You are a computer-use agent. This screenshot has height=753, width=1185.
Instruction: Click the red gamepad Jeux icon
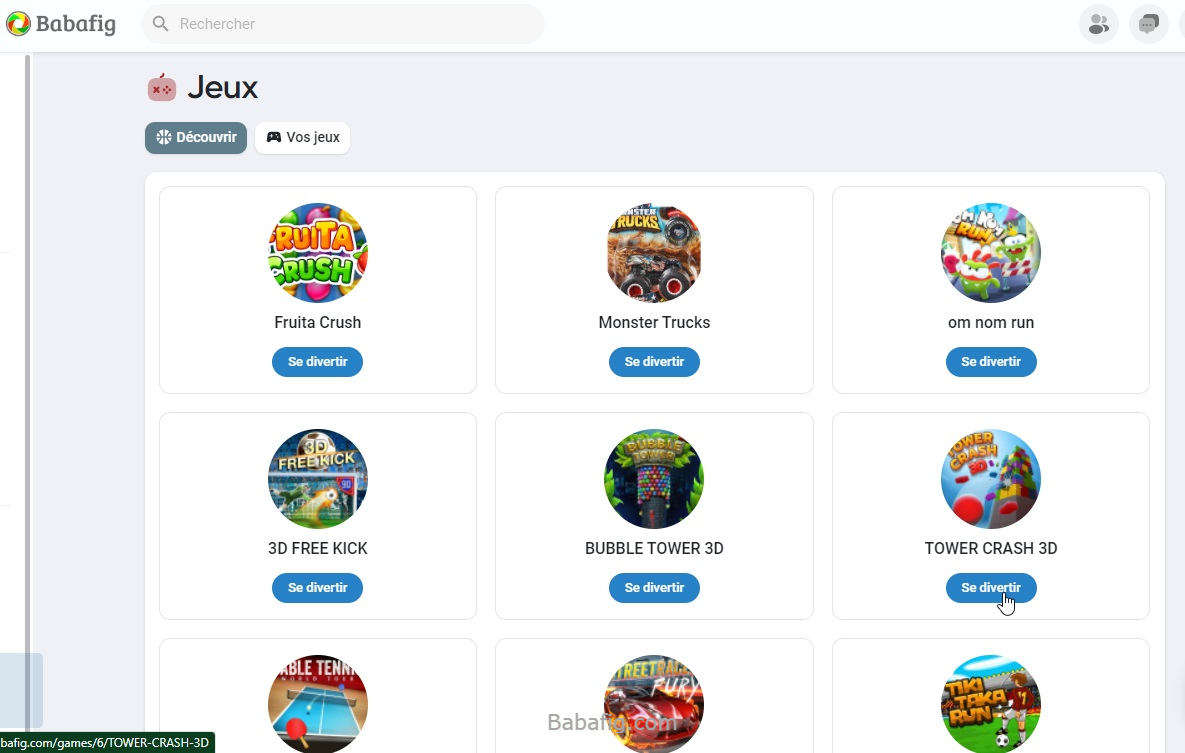pyautogui.click(x=162, y=88)
